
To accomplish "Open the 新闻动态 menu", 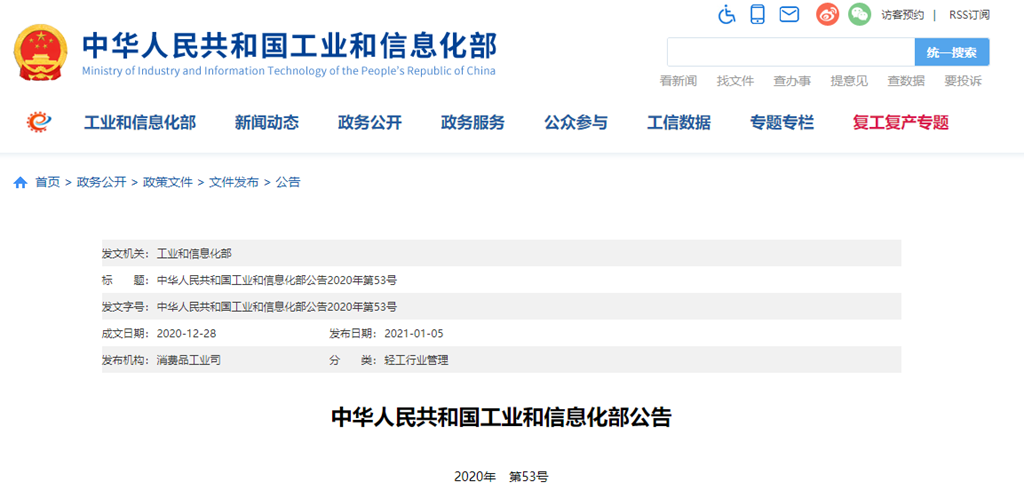I will click(266, 123).
